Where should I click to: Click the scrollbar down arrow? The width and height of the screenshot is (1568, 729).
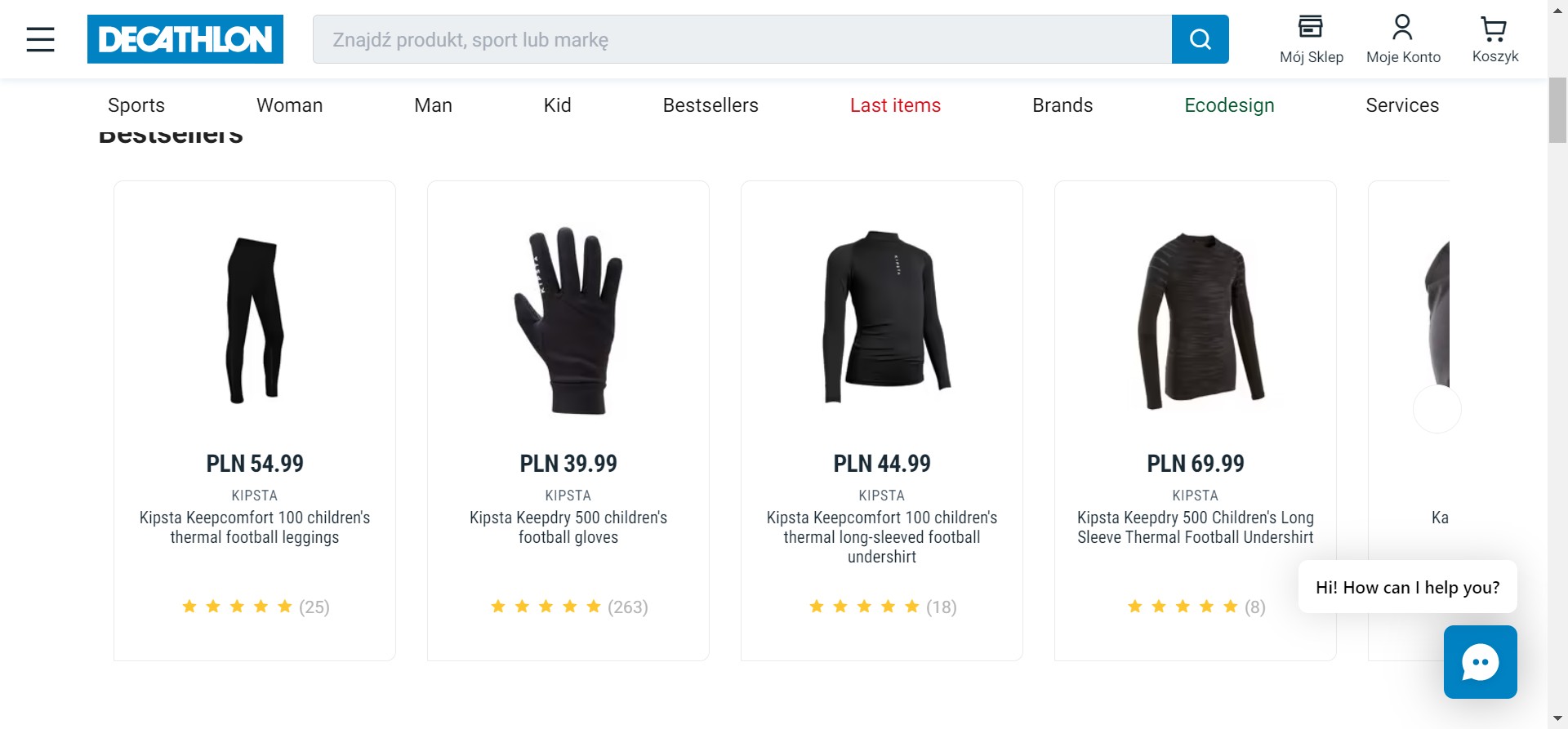coord(1557,719)
